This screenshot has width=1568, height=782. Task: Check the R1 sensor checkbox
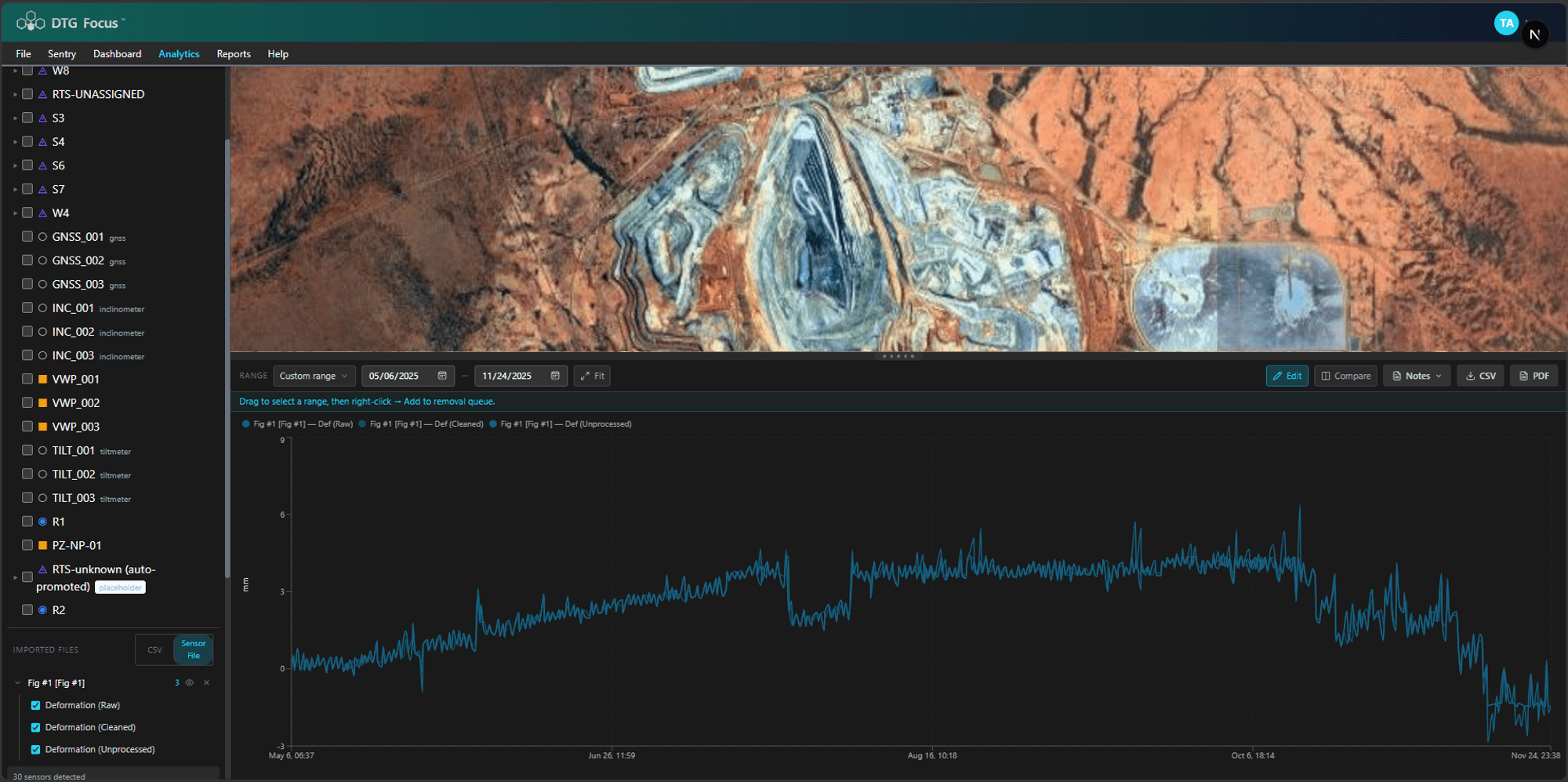pyautogui.click(x=27, y=522)
